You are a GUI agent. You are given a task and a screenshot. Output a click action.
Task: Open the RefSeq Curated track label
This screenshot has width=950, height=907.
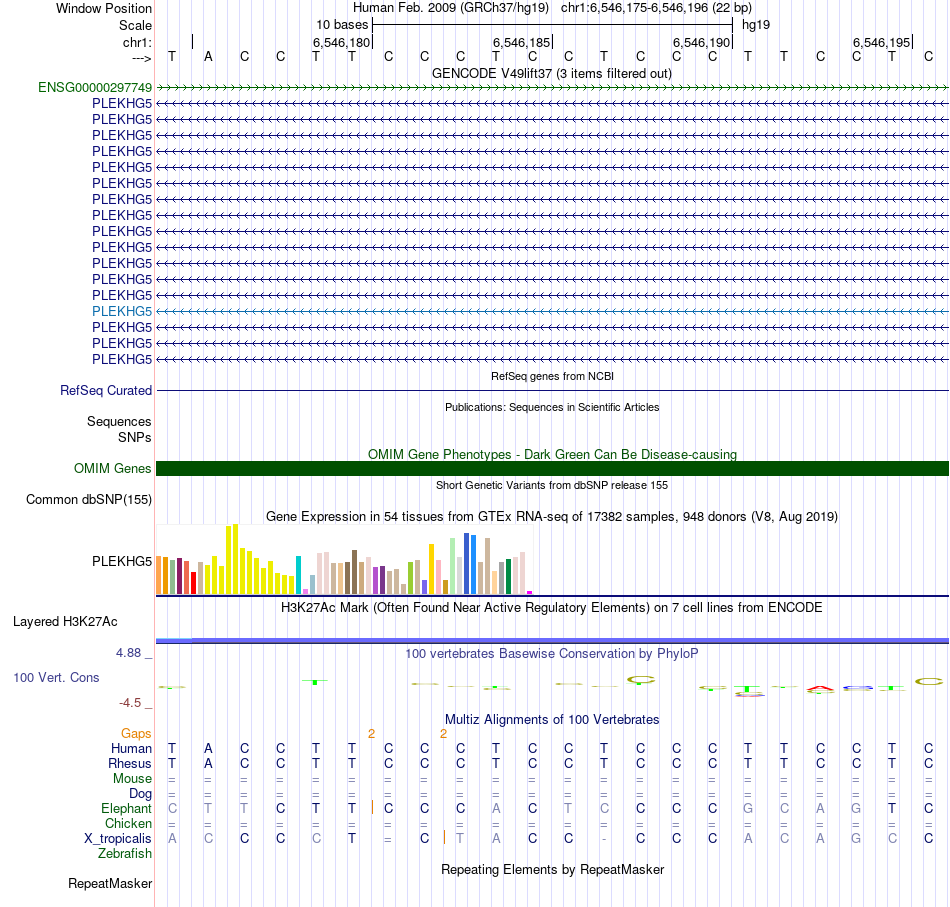(x=105, y=391)
